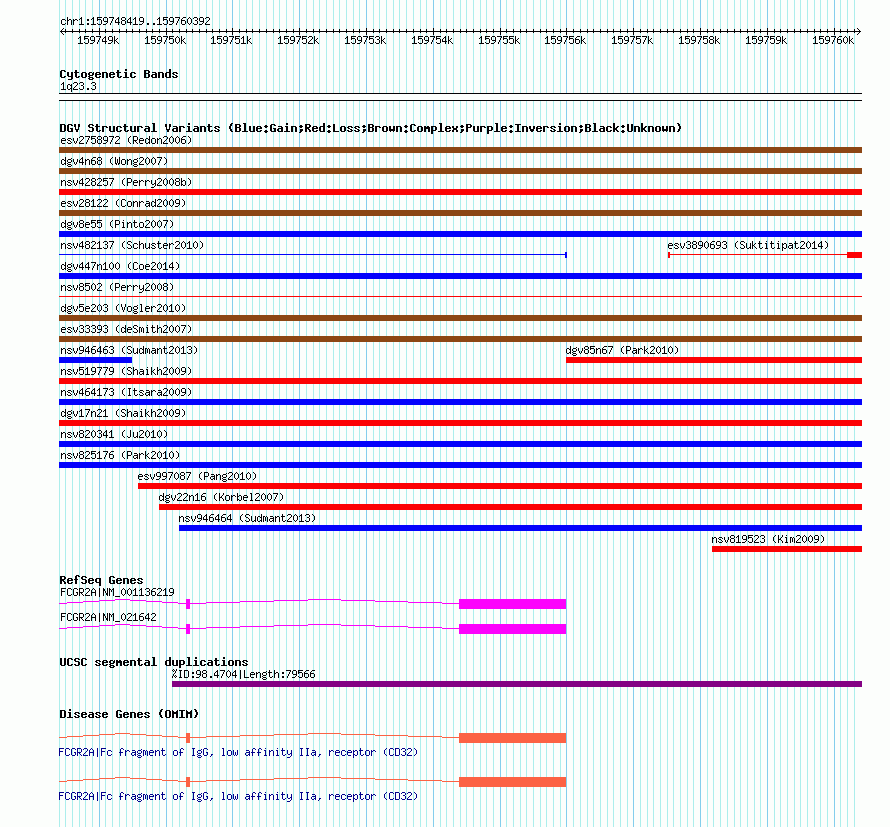Click the dgv447n100 (Coe2014) variant label

[x=120, y=266]
